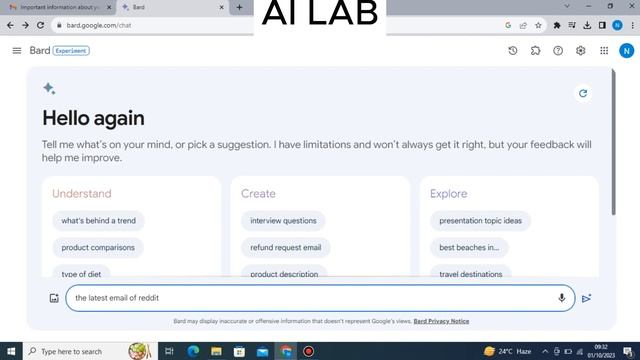
Task: Open the Windows Start menu
Action: [x=11, y=351]
